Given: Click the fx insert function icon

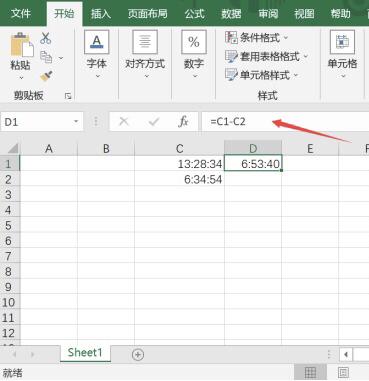Looking at the screenshot, I should coord(183,121).
